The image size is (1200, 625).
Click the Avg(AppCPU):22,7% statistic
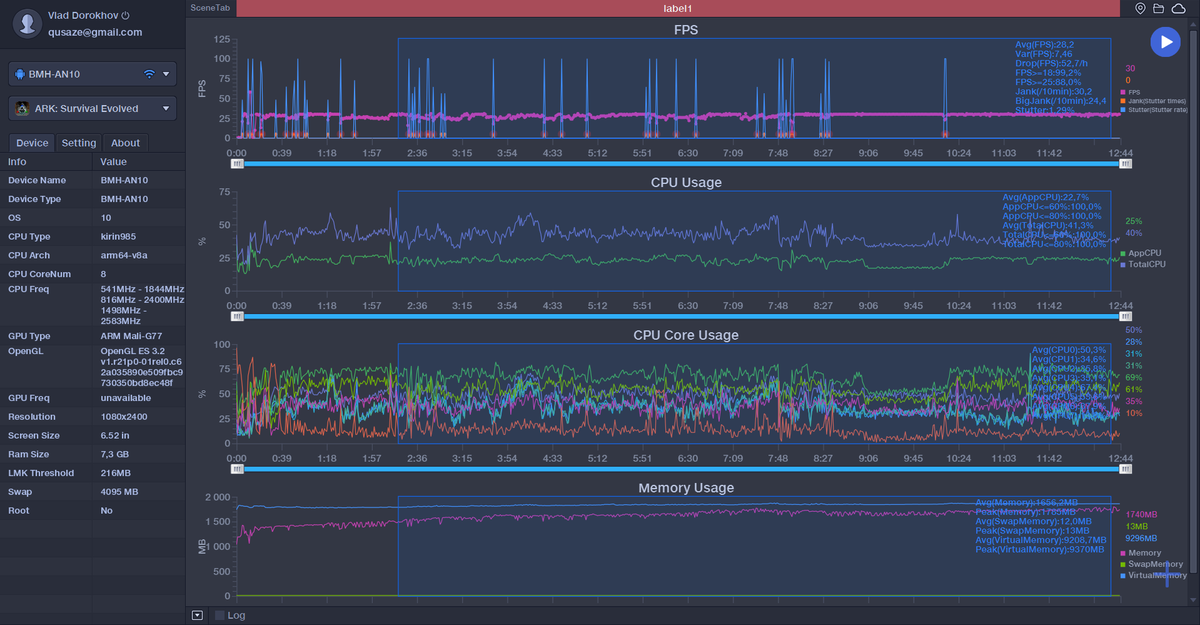point(1046,197)
